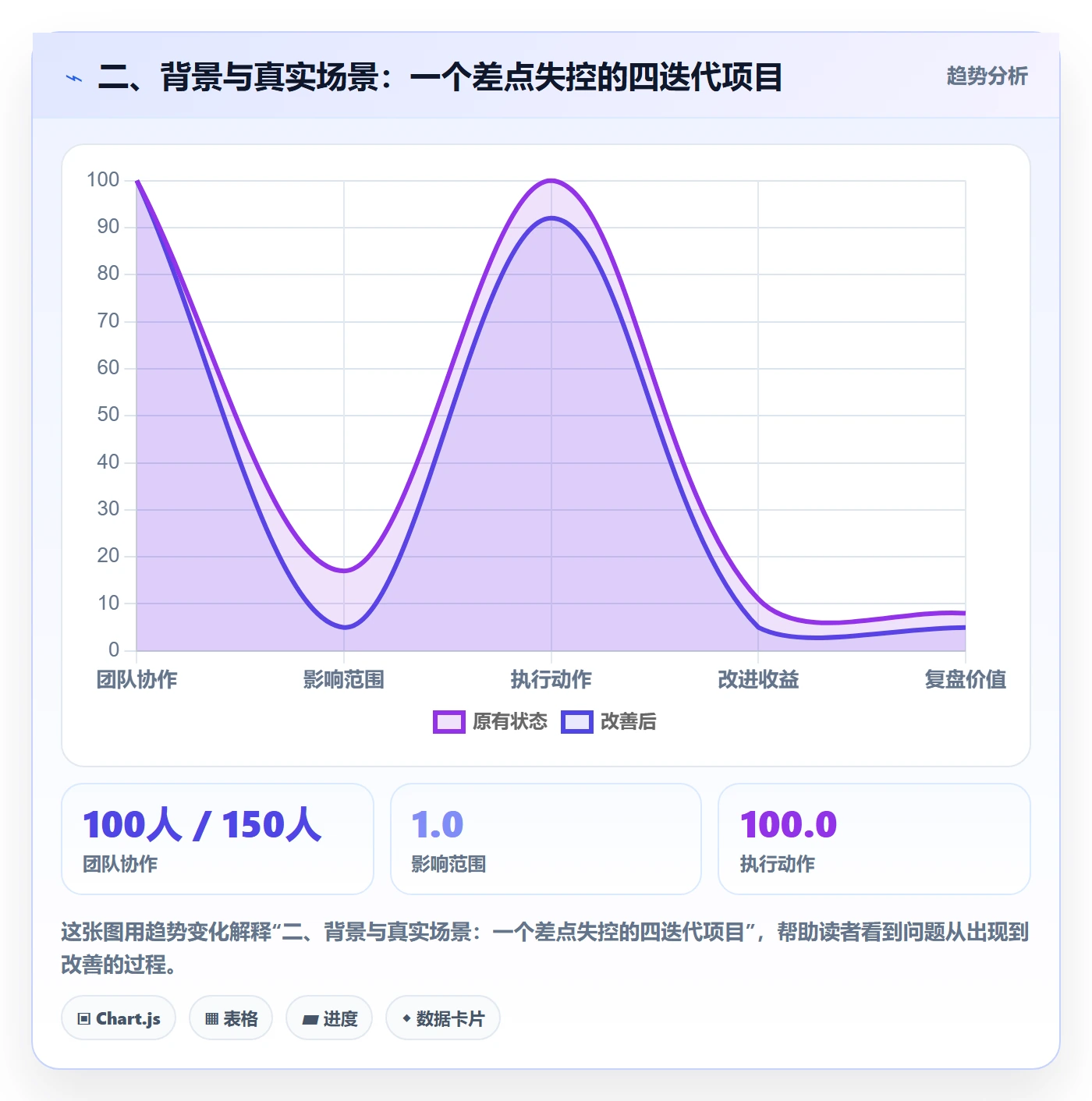Click the blue lightning icon beside the title
Image resolution: width=1092 pixels, height=1101 pixels.
[x=74, y=78]
